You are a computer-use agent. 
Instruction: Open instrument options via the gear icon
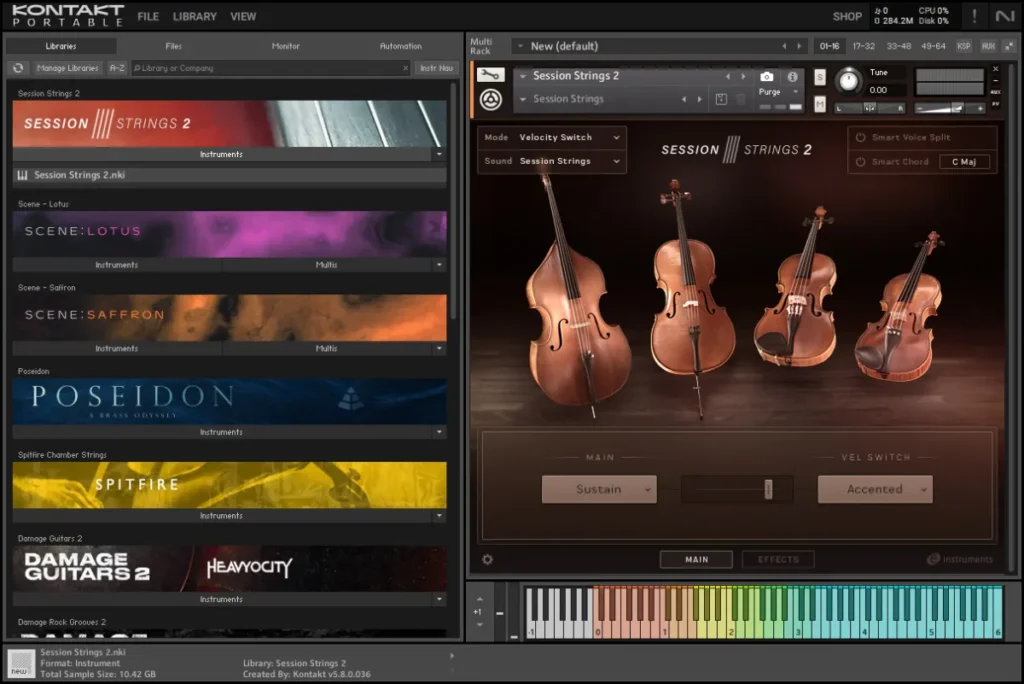tap(486, 560)
